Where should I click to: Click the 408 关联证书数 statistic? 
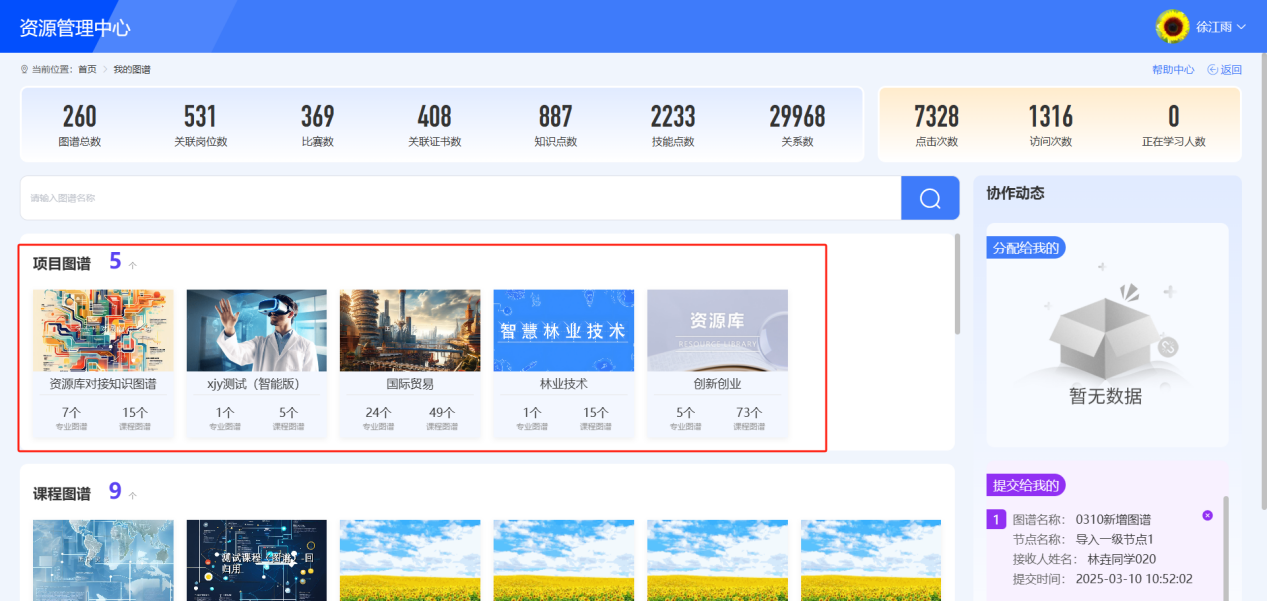point(435,125)
